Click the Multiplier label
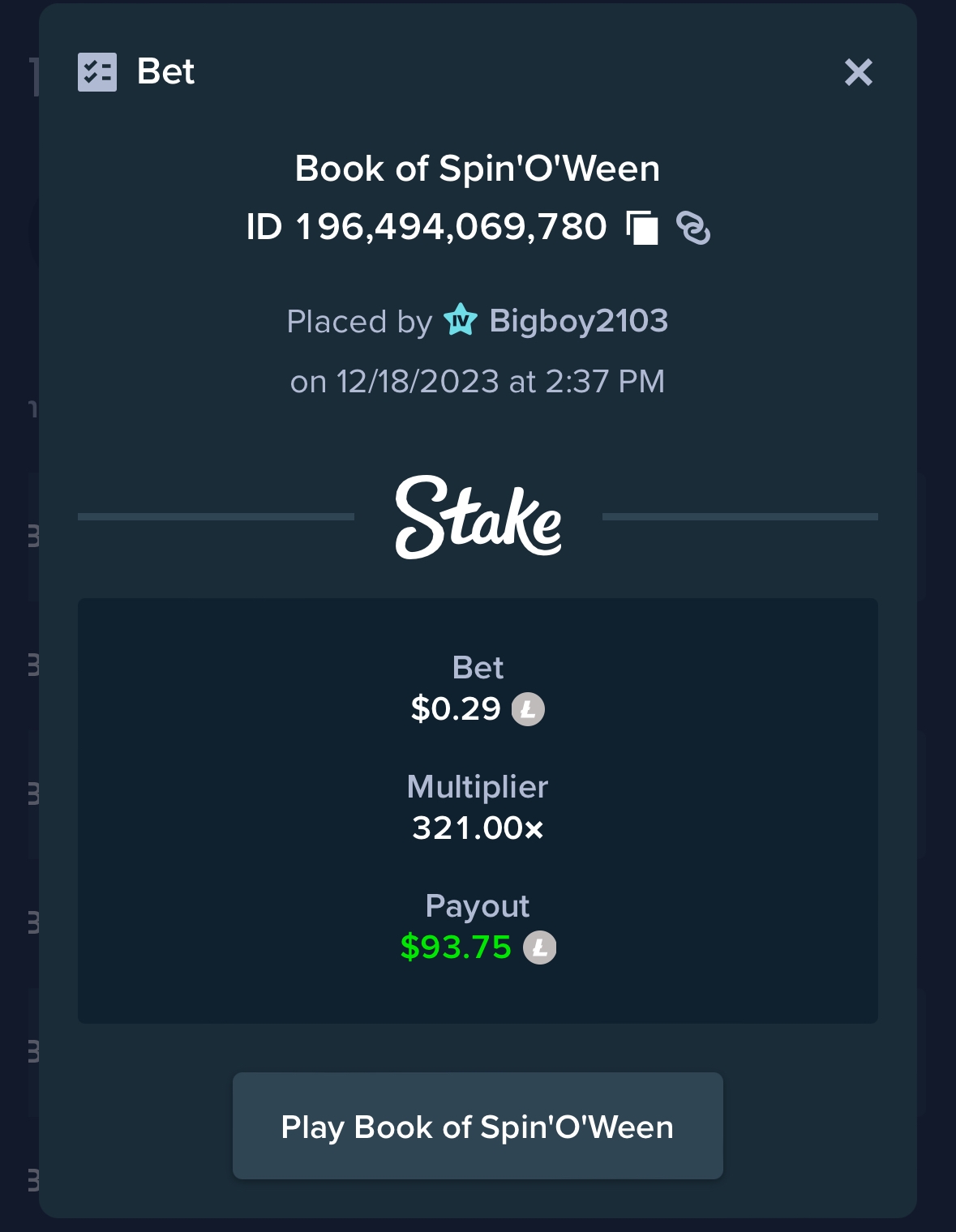Image resolution: width=956 pixels, height=1232 pixels. (478, 787)
